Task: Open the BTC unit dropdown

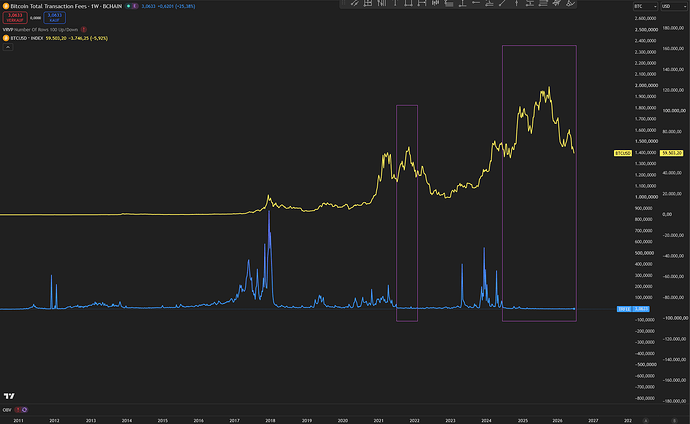Action: [x=645, y=6]
